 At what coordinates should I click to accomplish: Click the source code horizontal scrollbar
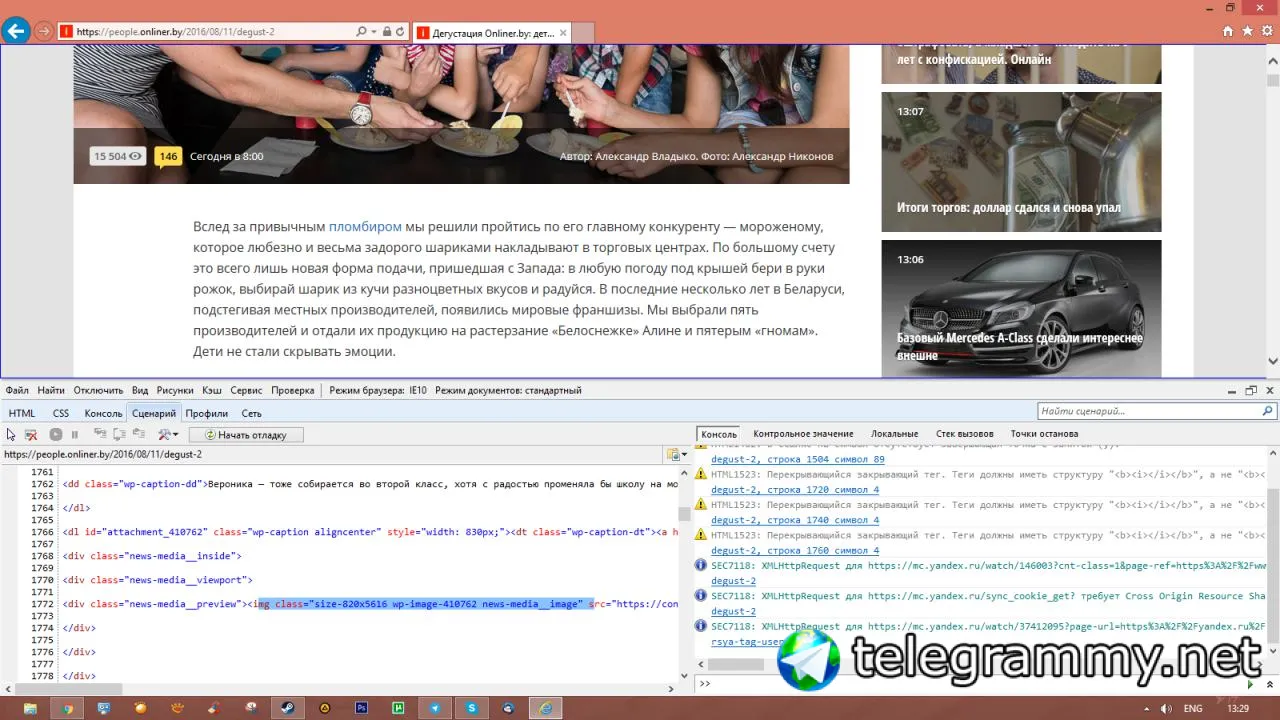tap(65, 689)
